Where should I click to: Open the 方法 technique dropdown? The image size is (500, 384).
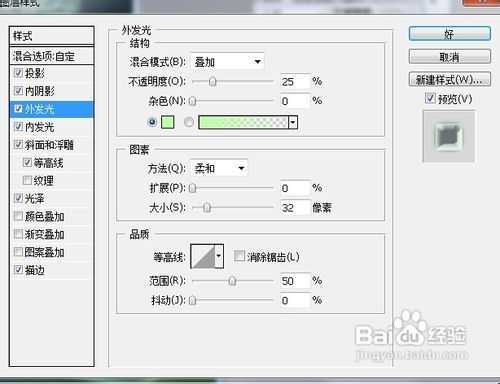pos(219,168)
